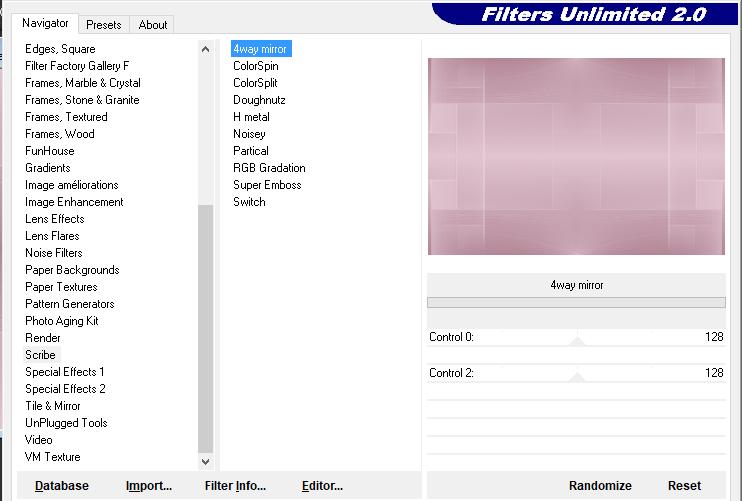Choose Tile & Mirror category
This screenshot has height=501, width=742.
(x=53, y=406)
